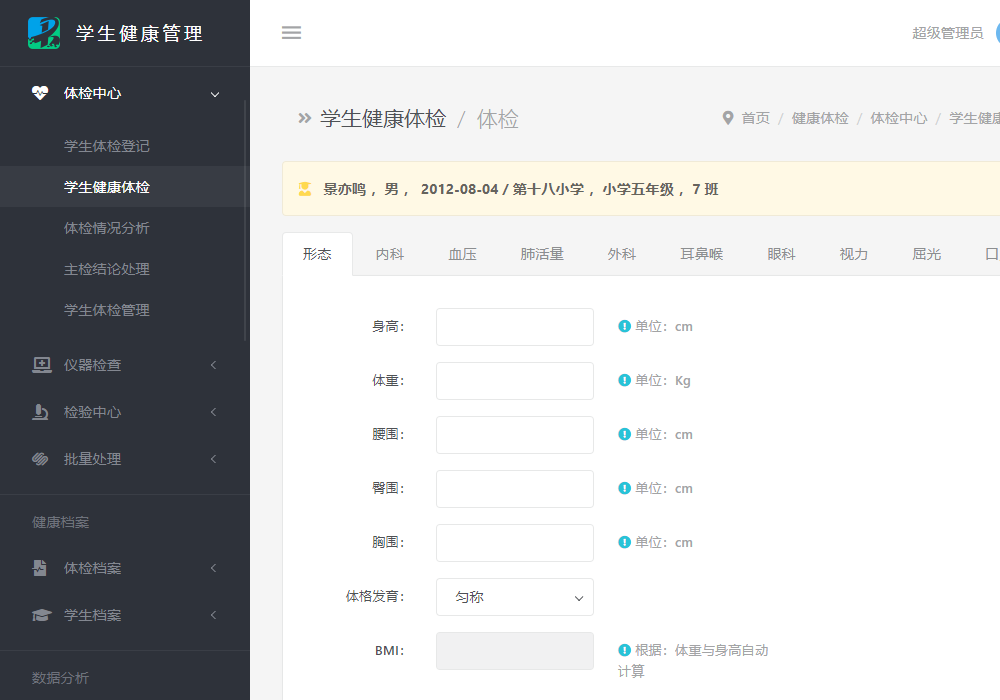This screenshot has width=1000, height=700.
Task: Click the app logo next to 学生健康管理
Action: click(x=44, y=33)
